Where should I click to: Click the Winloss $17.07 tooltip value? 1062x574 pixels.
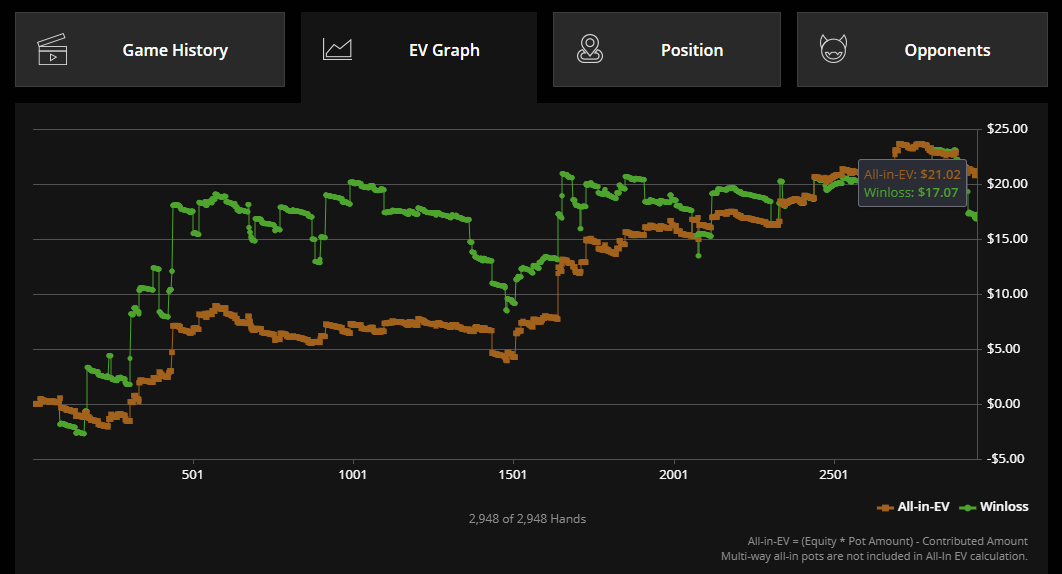911,192
